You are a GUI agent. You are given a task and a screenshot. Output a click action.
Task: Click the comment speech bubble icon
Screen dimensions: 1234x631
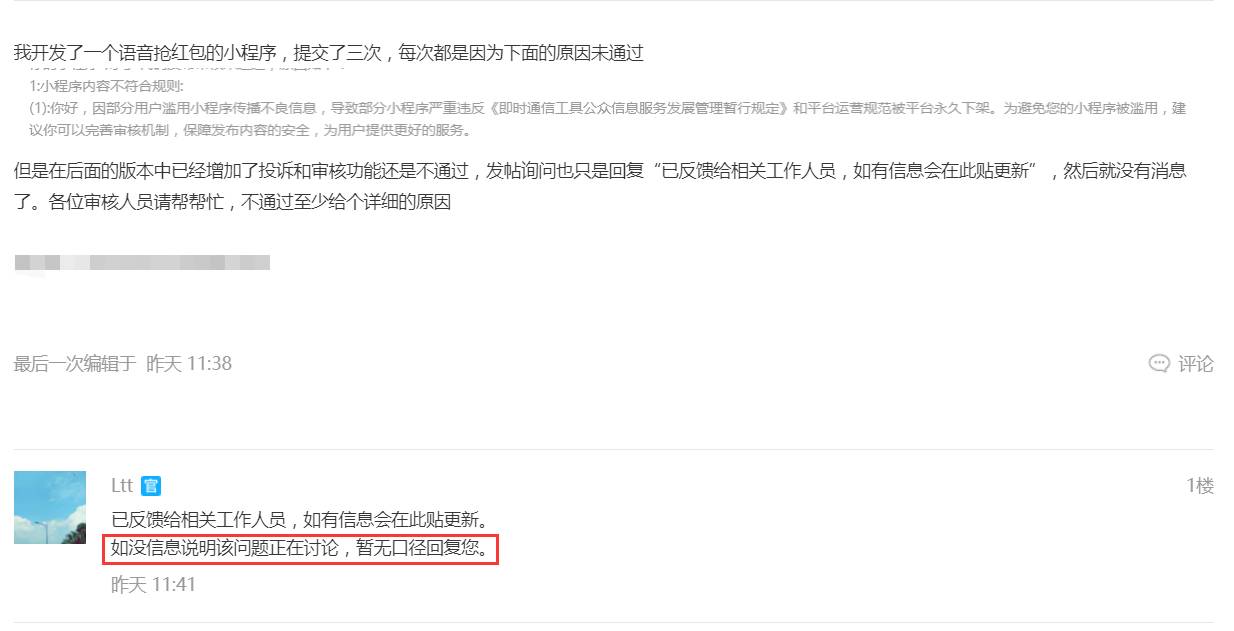1159,364
